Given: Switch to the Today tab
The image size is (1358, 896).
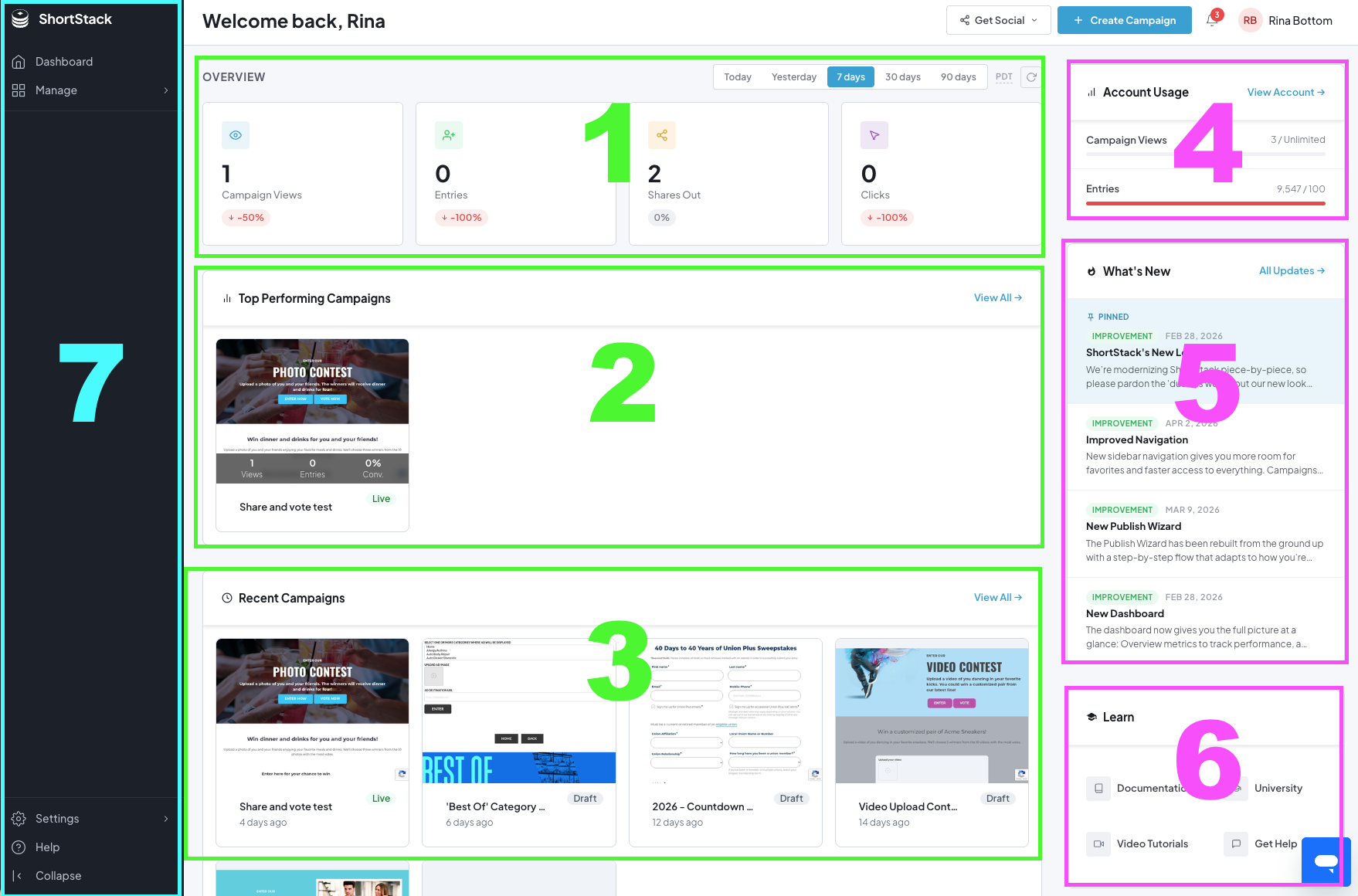Looking at the screenshot, I should point(737,76).
